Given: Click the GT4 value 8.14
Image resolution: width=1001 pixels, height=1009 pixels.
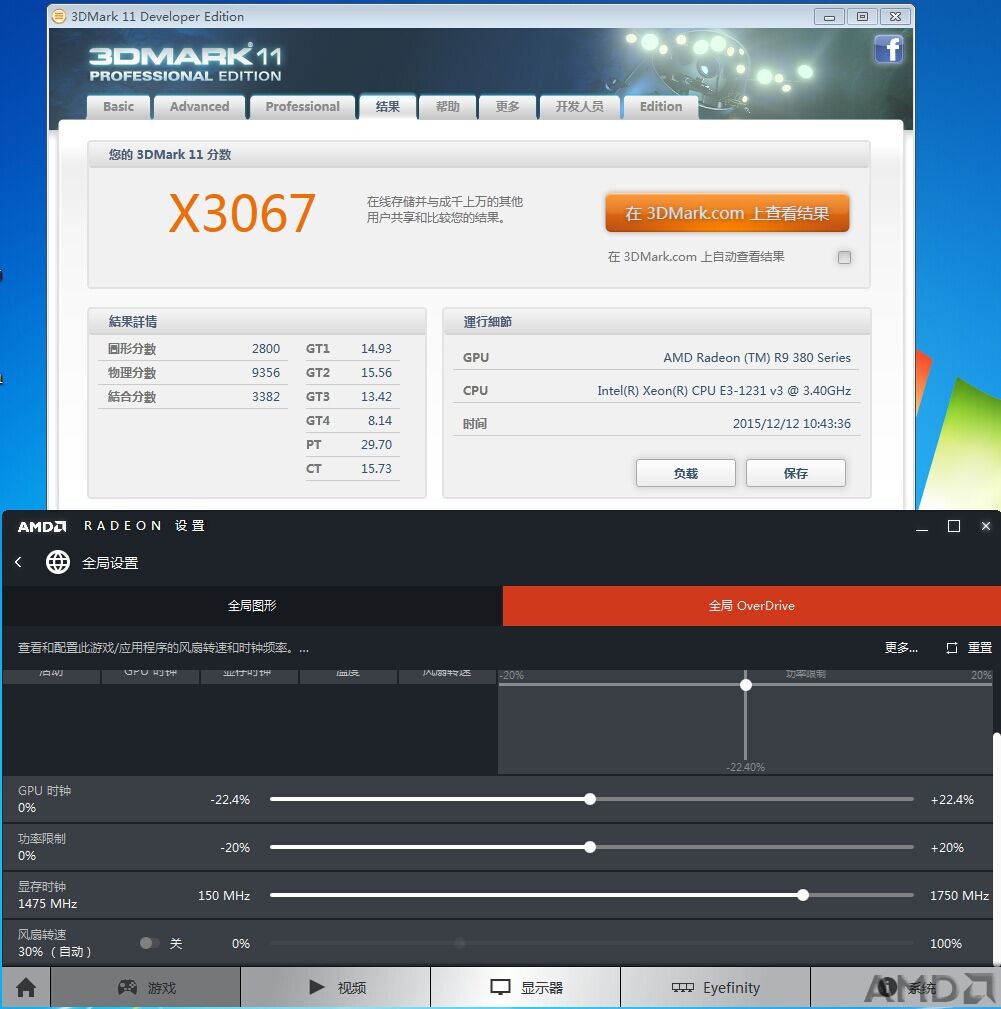Looking at the screenshot, I should 380,421.
